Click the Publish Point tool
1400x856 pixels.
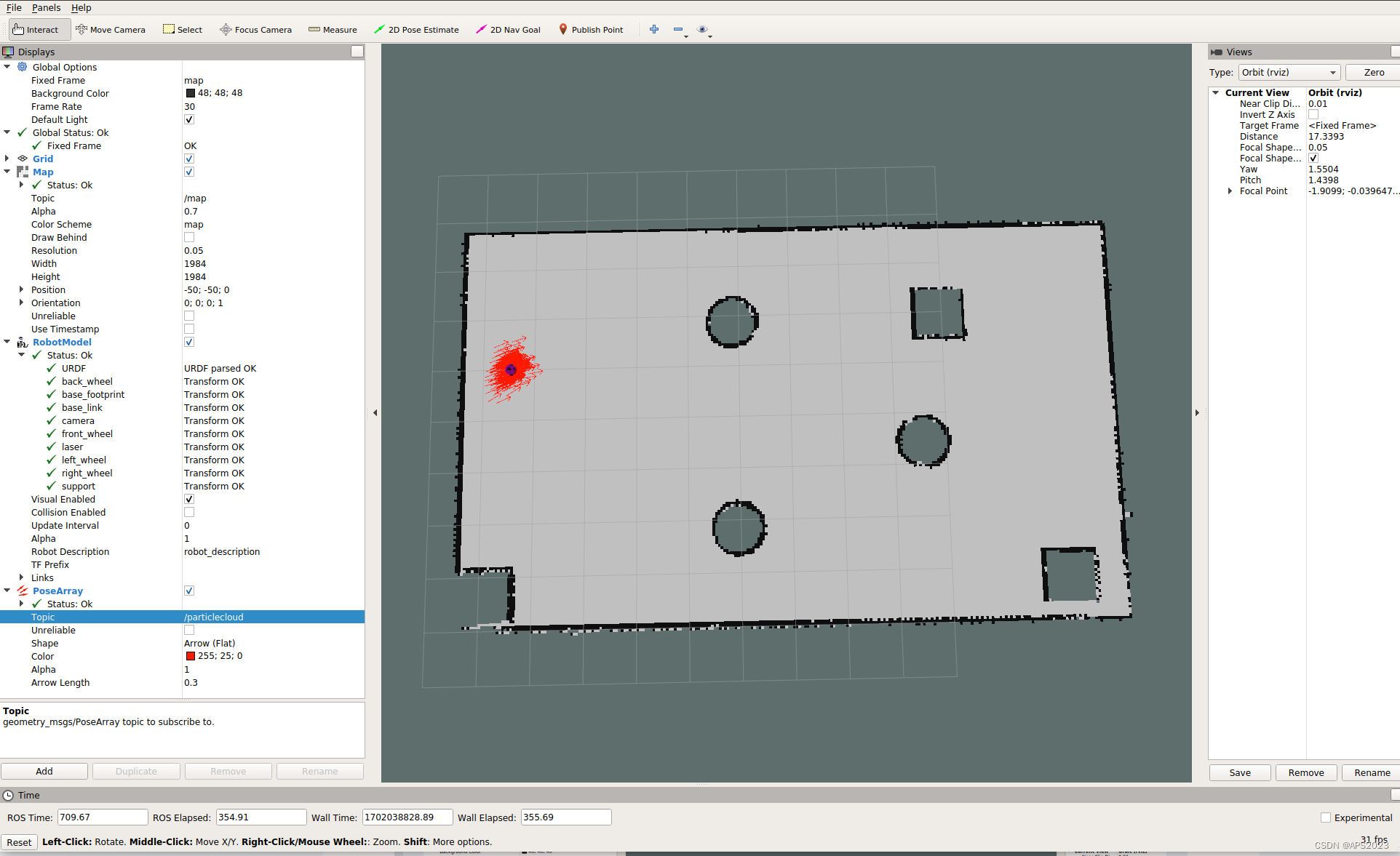tap(591, 30)
